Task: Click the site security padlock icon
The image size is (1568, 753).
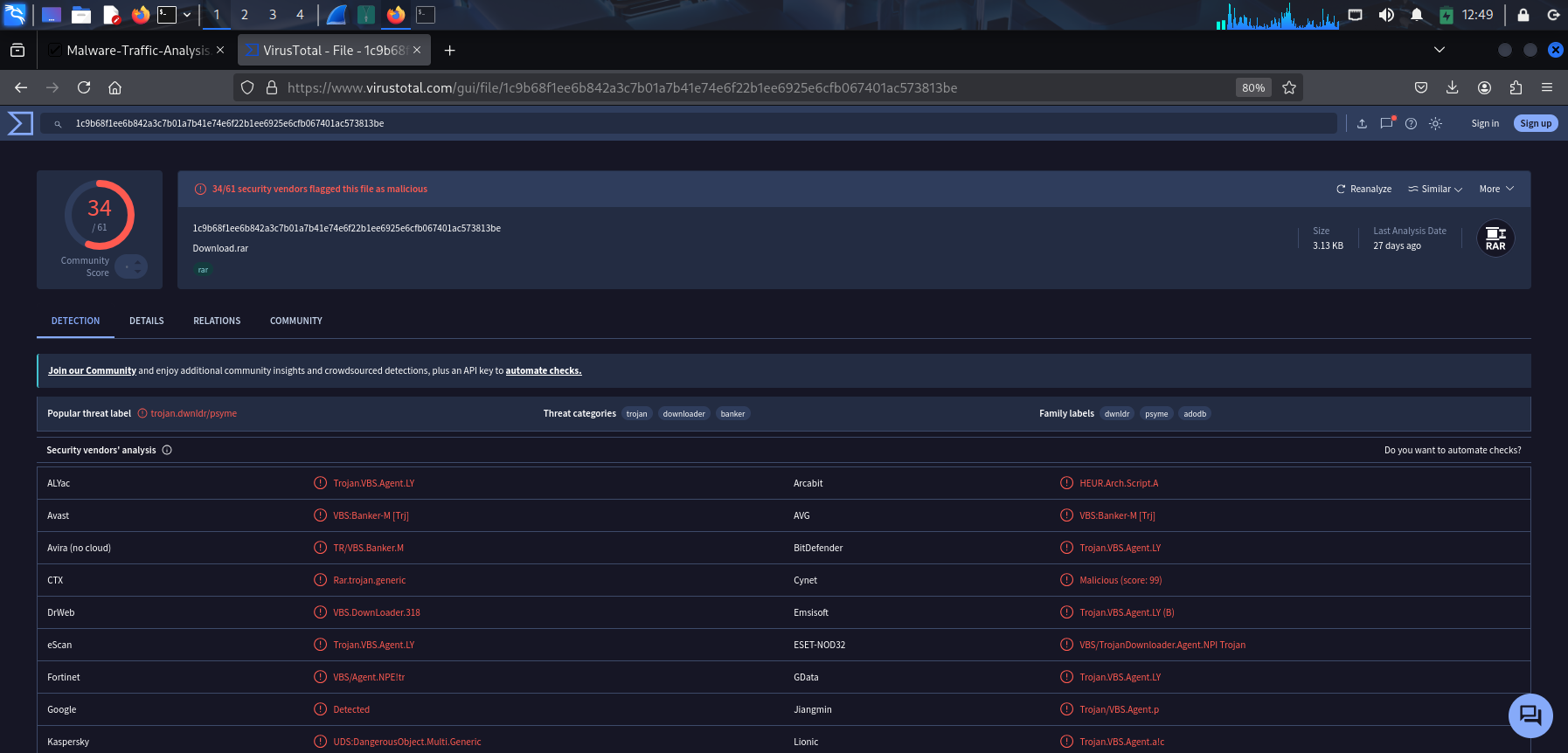Action: 272,87
